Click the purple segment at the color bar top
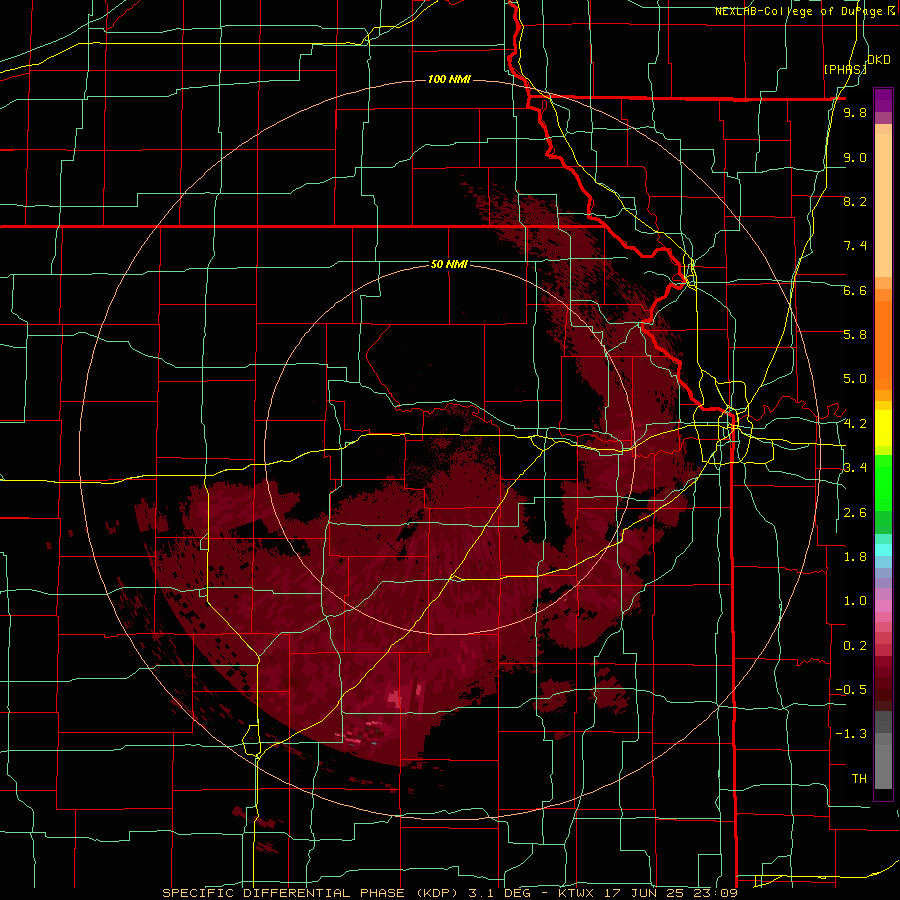The image size is (900, 900). pyautogui.click(x=883, y=100)
